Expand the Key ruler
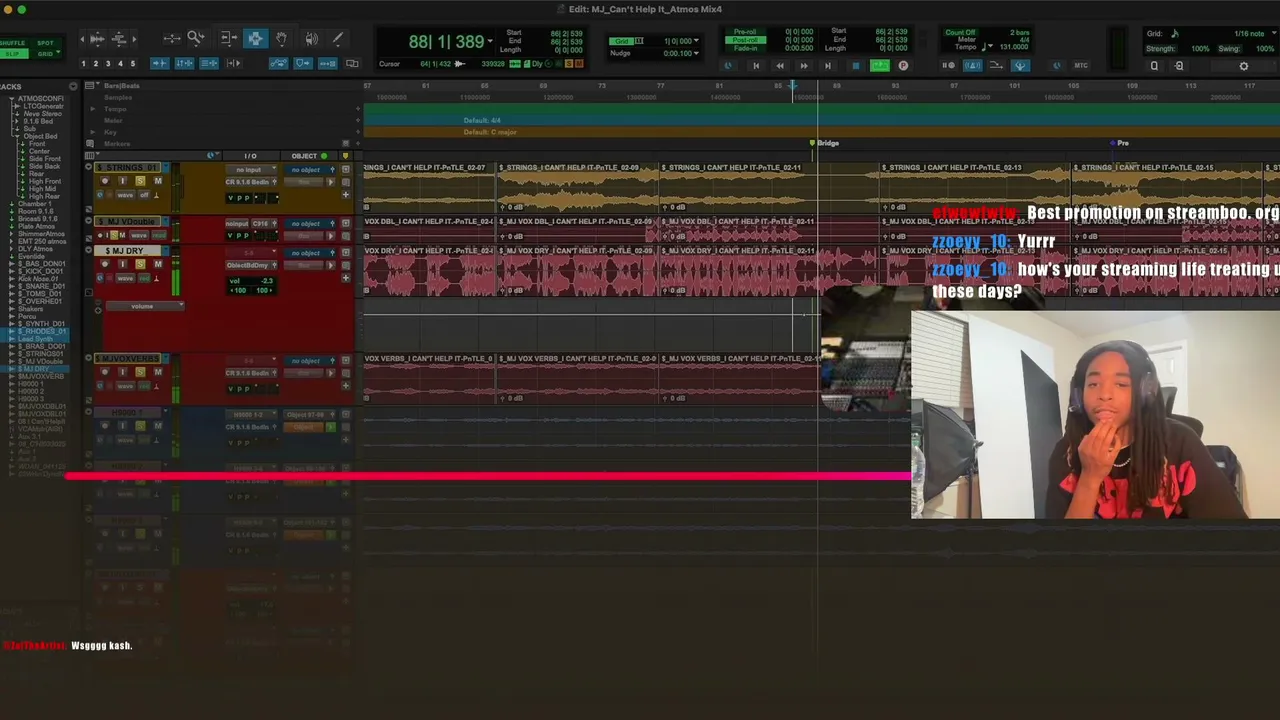The image size is (1280, 720). click(93, 132)
